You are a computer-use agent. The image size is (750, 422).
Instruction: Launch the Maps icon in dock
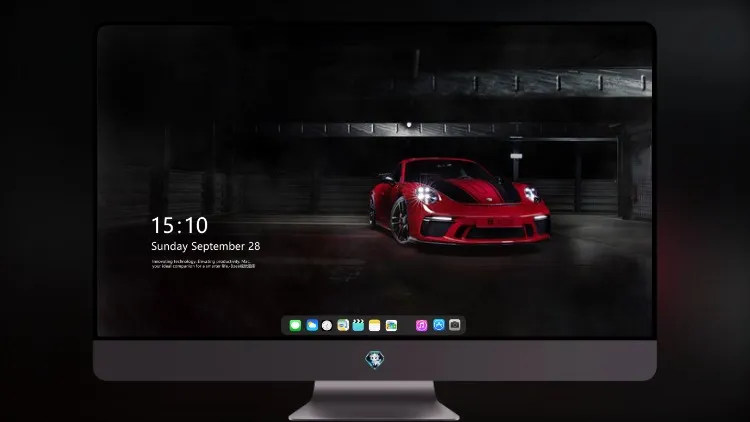coord(343,325)
